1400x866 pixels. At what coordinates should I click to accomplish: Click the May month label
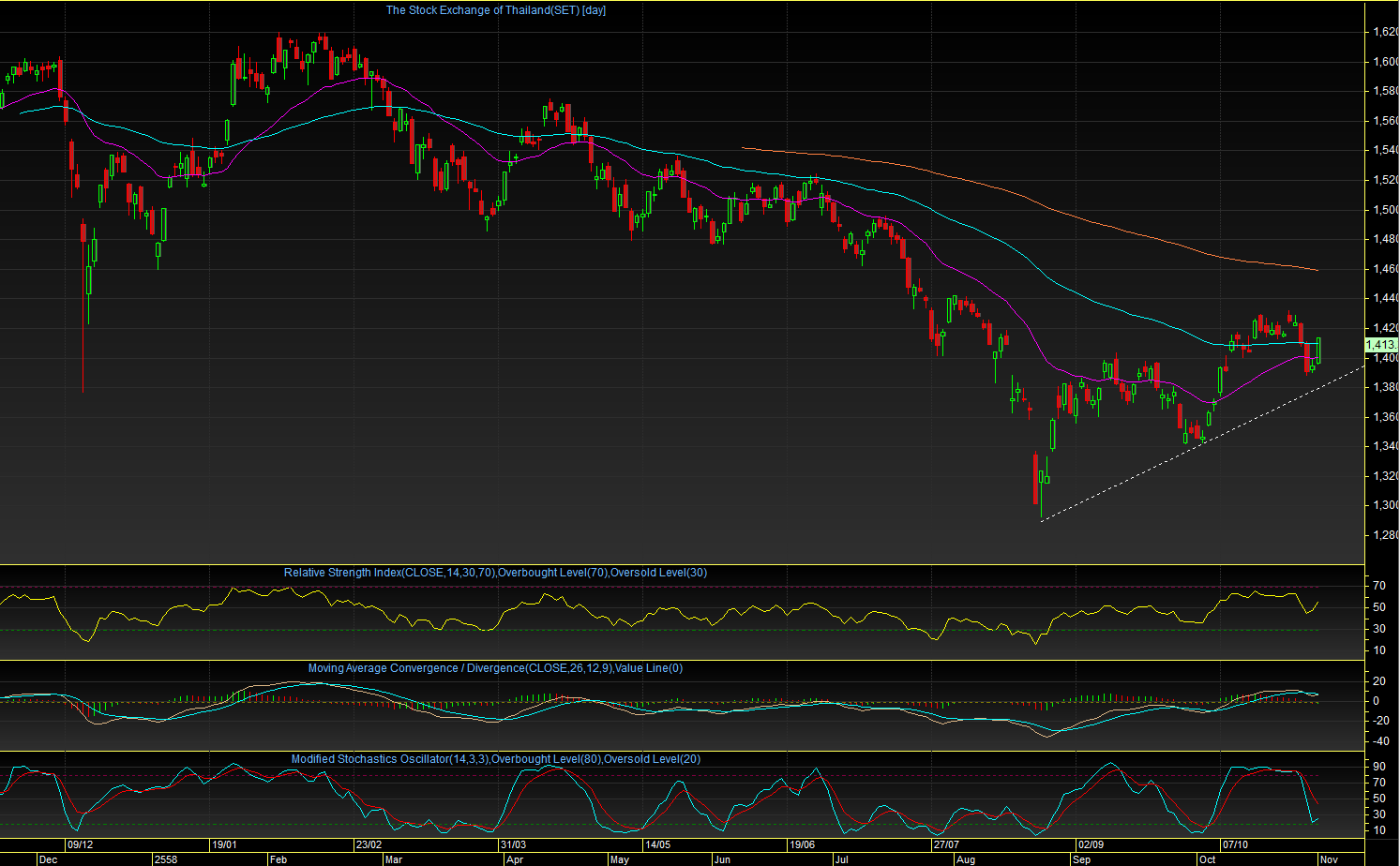[619, 859]
